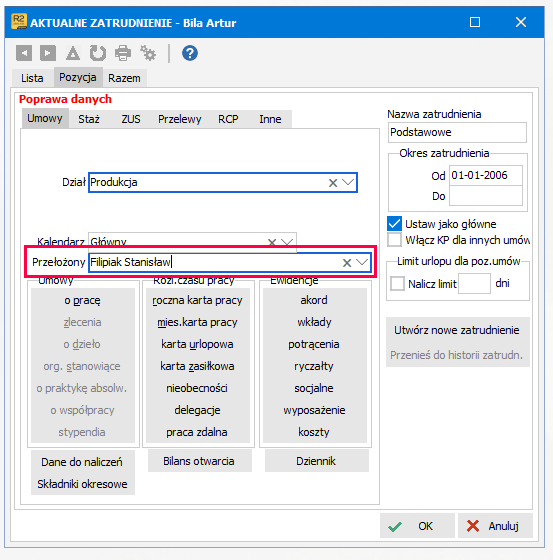Open the Dziennik button
This screenshot has width=553, height=560.
point(316,461)
